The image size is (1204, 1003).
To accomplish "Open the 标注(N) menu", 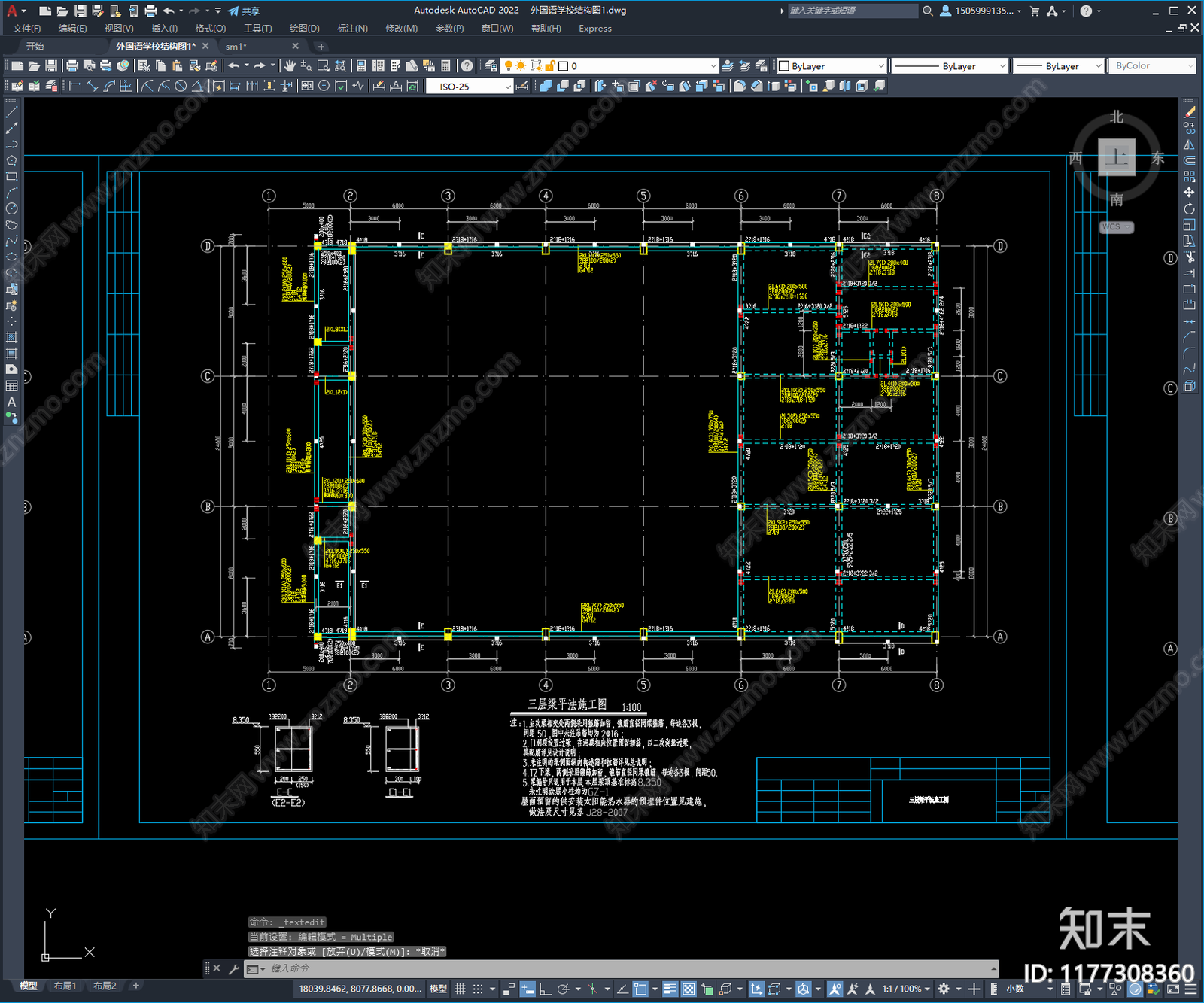I will pyautogui.click(x=352, y=29).
